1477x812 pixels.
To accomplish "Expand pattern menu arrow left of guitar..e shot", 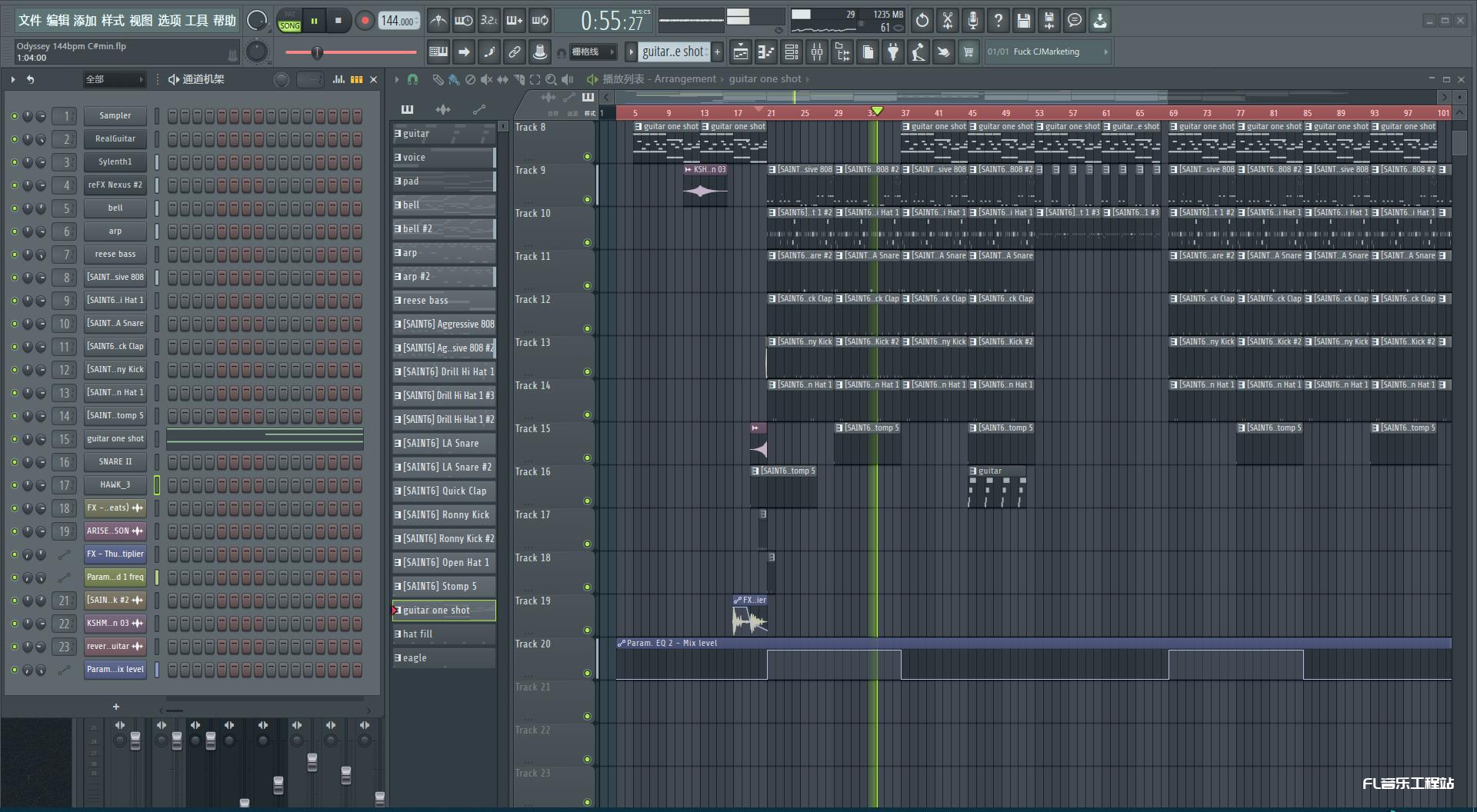I will (631, 52).
